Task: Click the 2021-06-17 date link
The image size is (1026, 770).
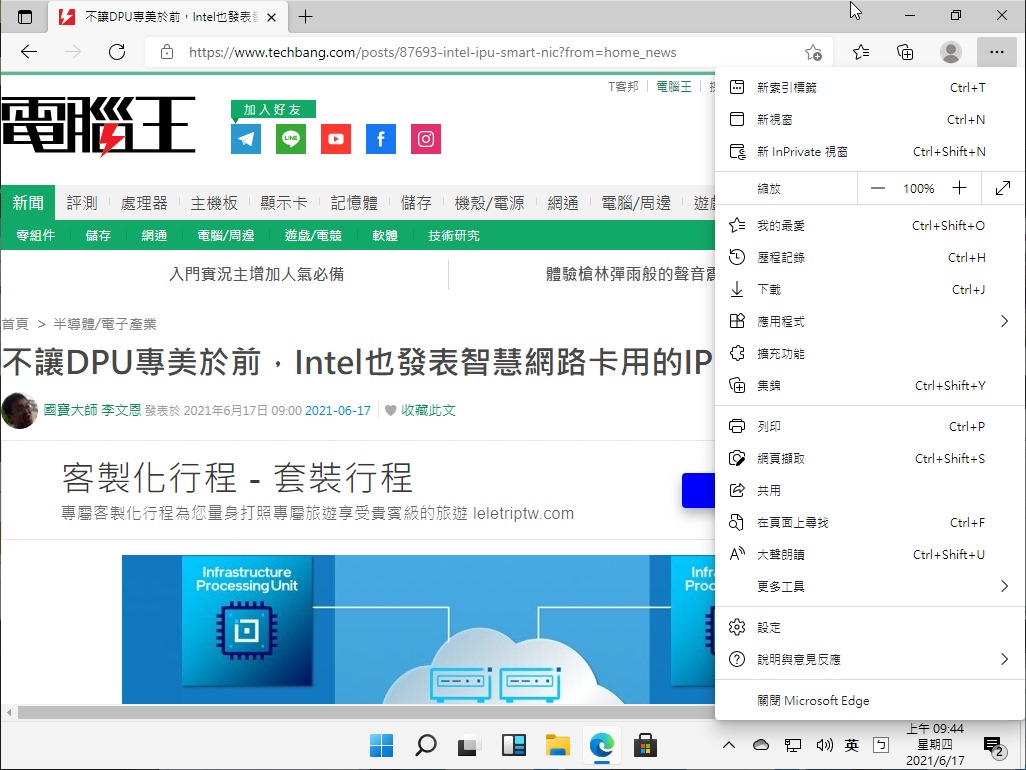Action: (x=338, y=410)
